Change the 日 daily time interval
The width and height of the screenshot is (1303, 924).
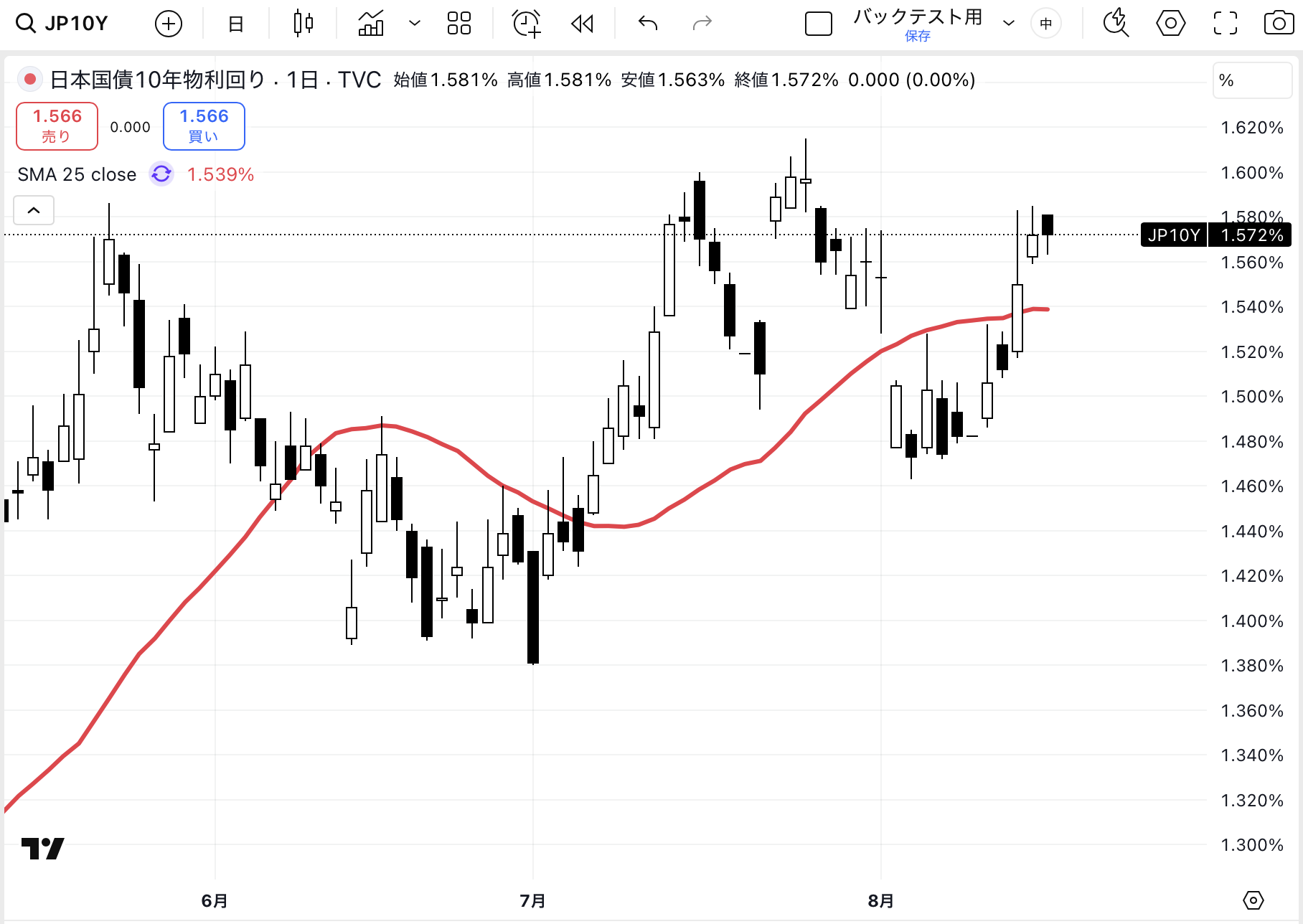point(235,24)
